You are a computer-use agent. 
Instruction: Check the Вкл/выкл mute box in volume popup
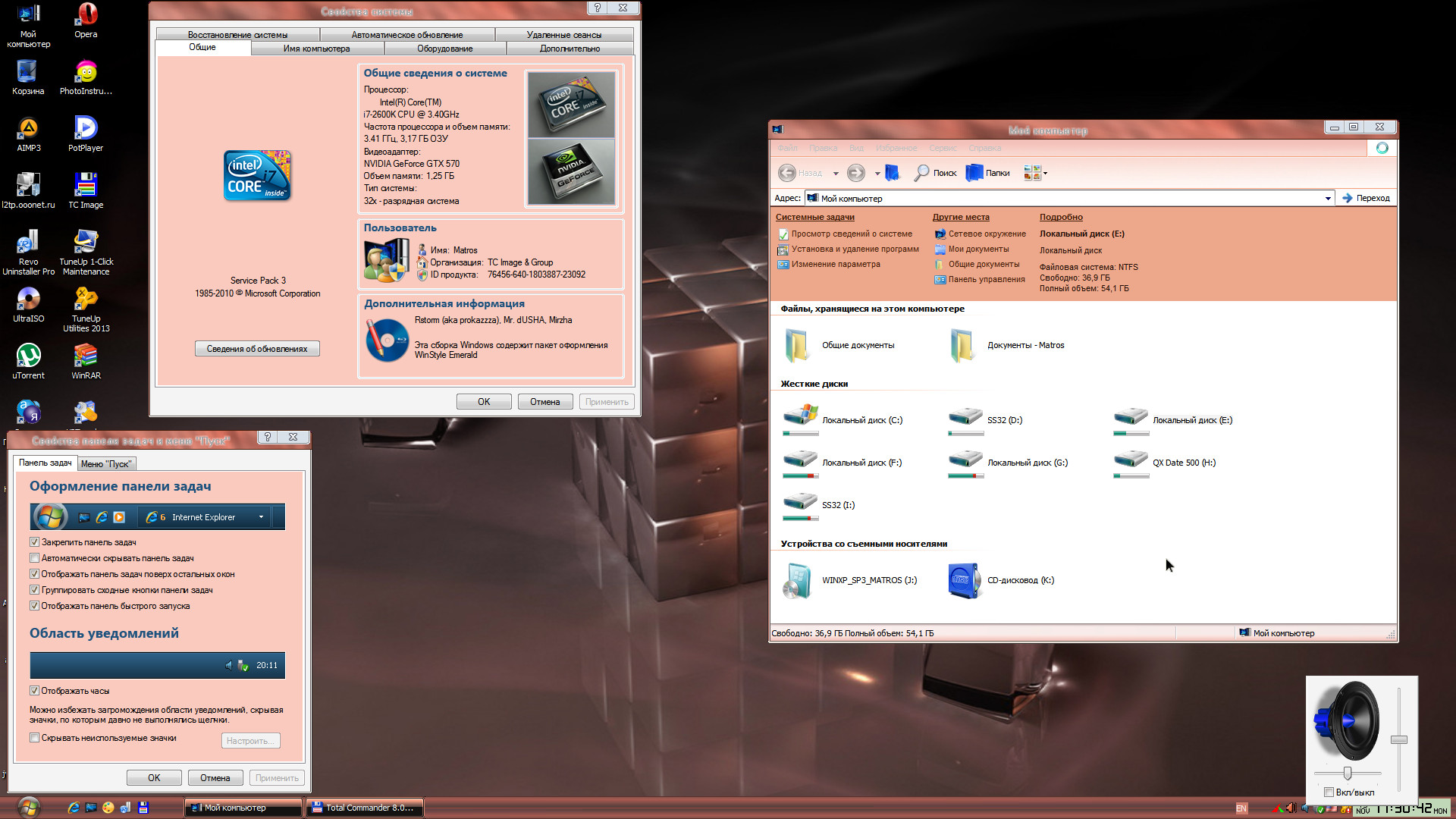click(1329, 792)
